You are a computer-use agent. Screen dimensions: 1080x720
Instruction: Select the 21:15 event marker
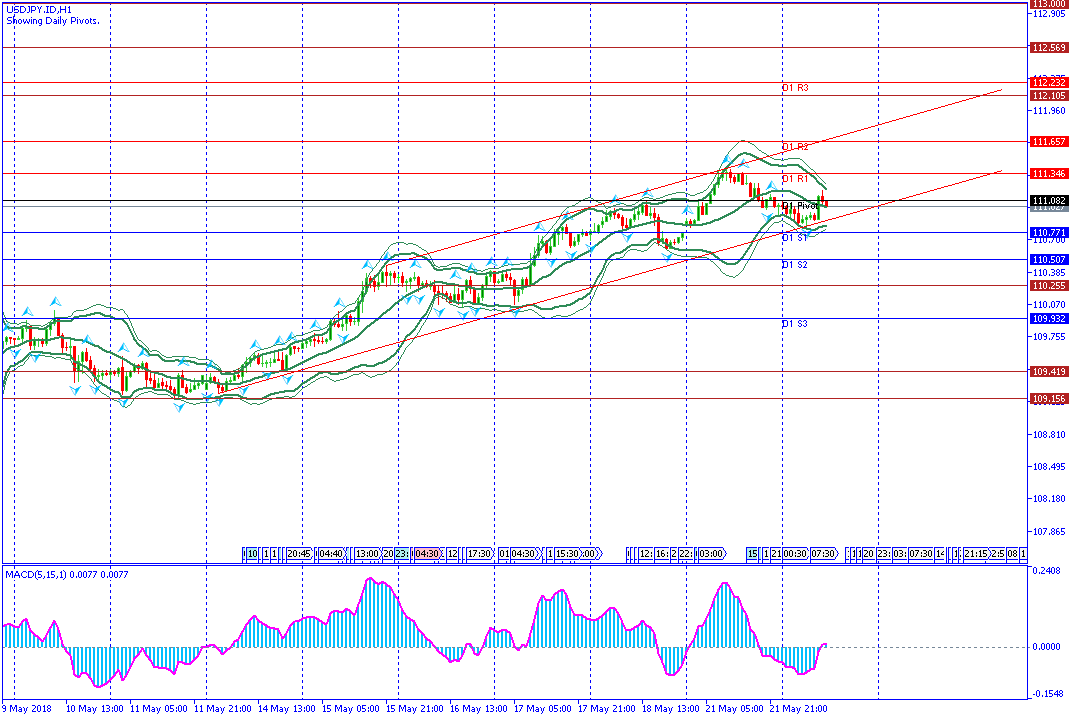point(978,553)
